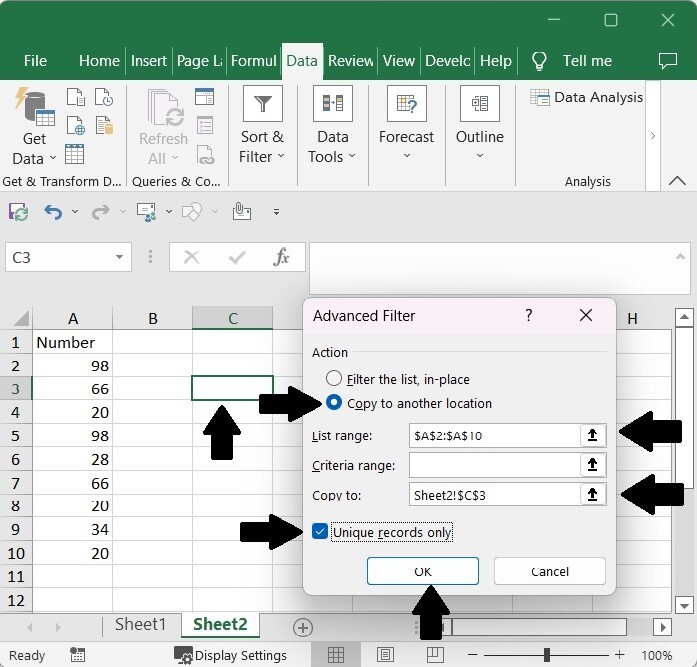Screen dimensions: 697x667
Task: Select Copy to another location option
Action: coord(334,404)
